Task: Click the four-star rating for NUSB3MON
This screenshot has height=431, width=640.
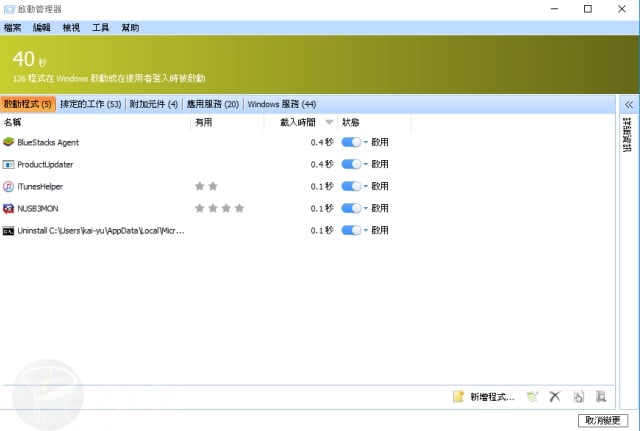Action: tap(219, 208)
